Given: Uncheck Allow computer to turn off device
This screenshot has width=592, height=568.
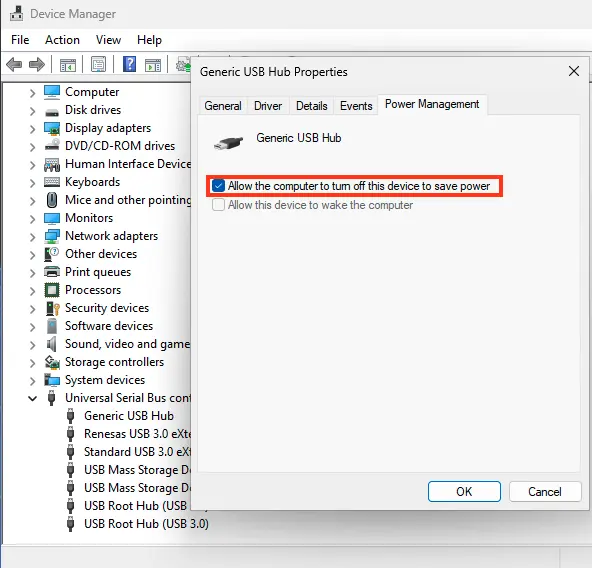Looking at the screenshot, I should 218,186.
